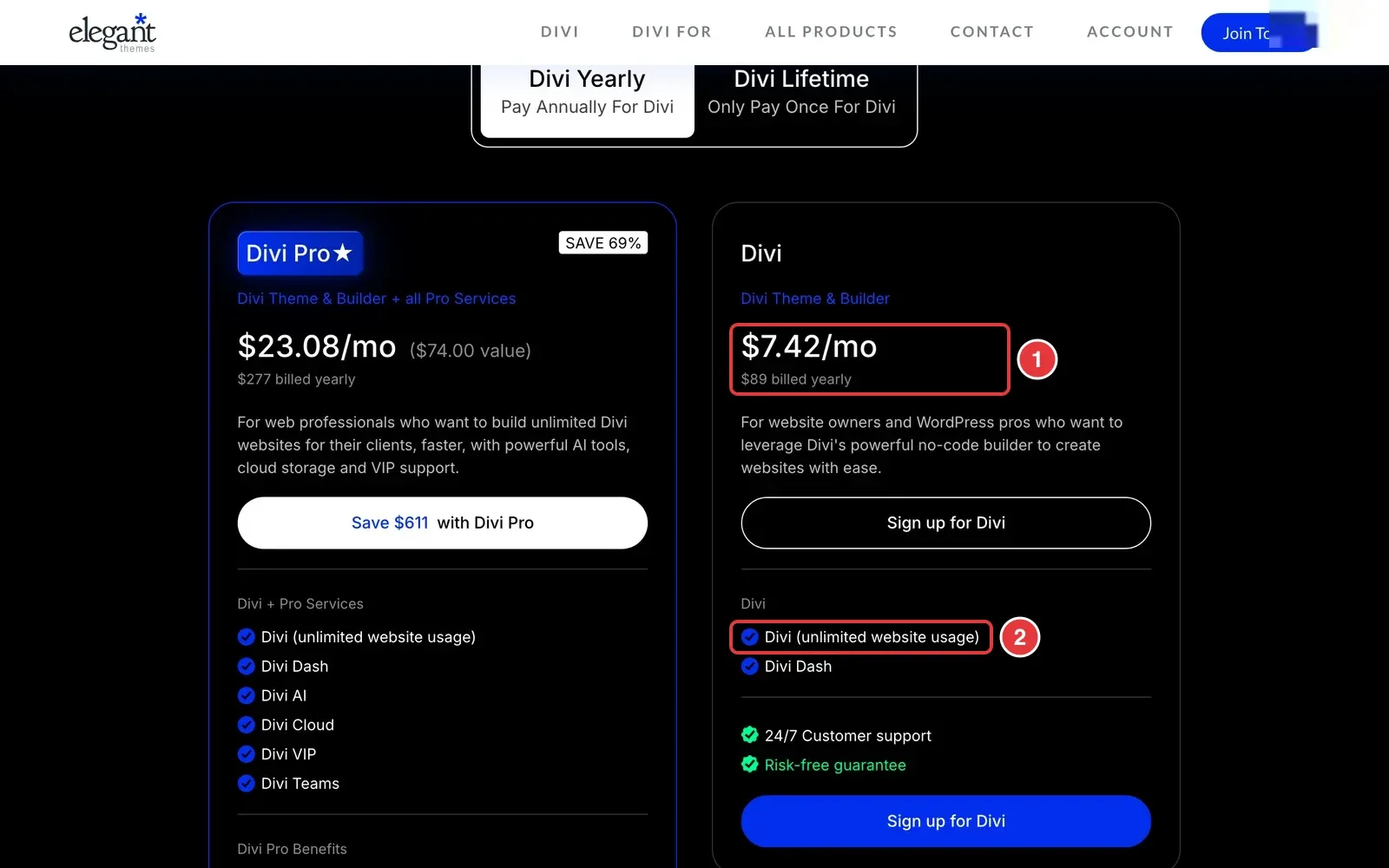
Task: Go to the CONTACT page
Action: click(992, 32)
